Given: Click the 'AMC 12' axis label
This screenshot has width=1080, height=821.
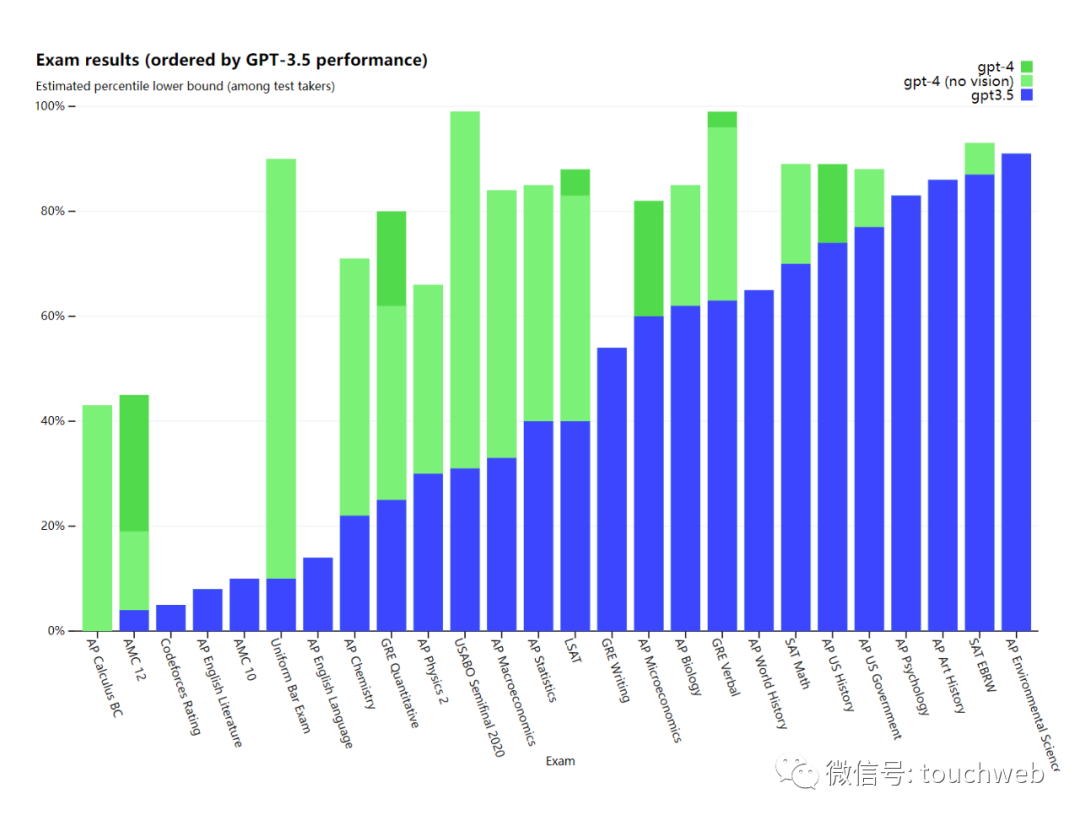Looking at the screenshot, I should [x=134, y=660].
